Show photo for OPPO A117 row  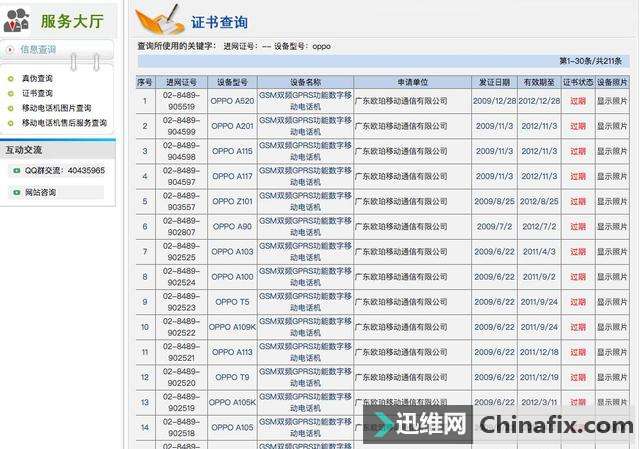612,176
